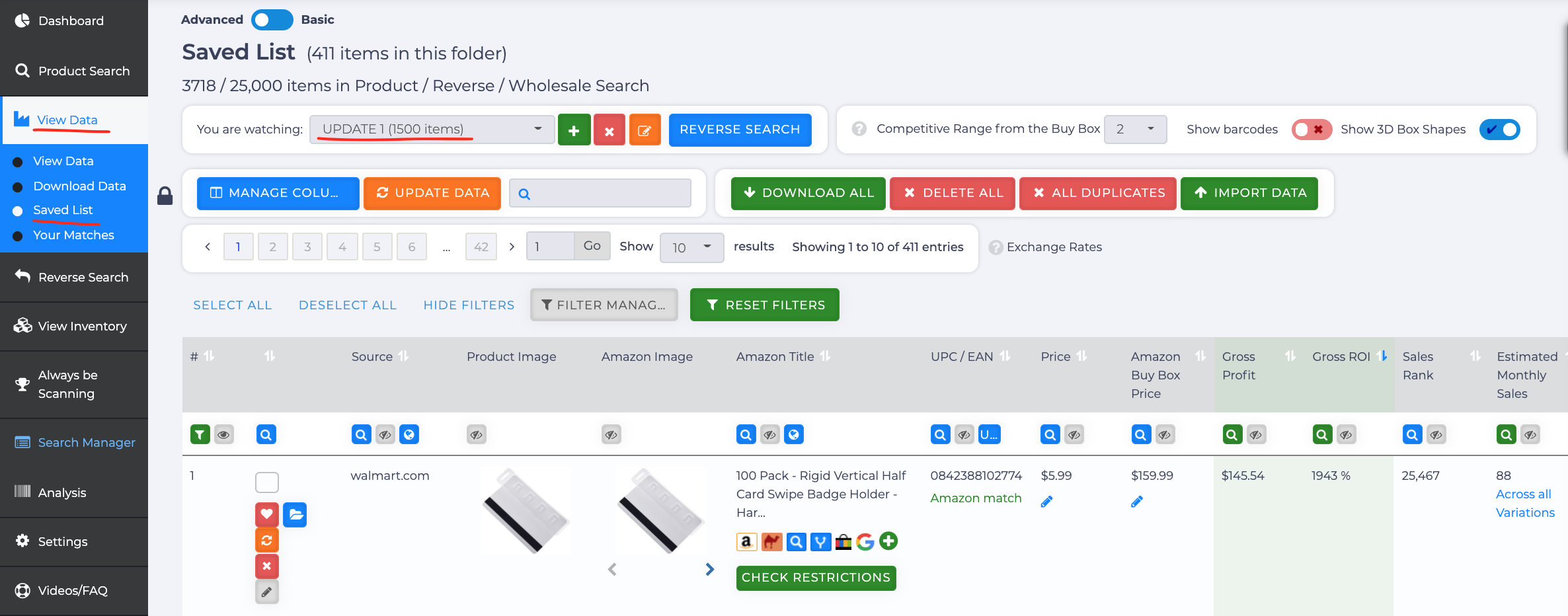Open the Show results count dropdown

[x=691, y=247]
